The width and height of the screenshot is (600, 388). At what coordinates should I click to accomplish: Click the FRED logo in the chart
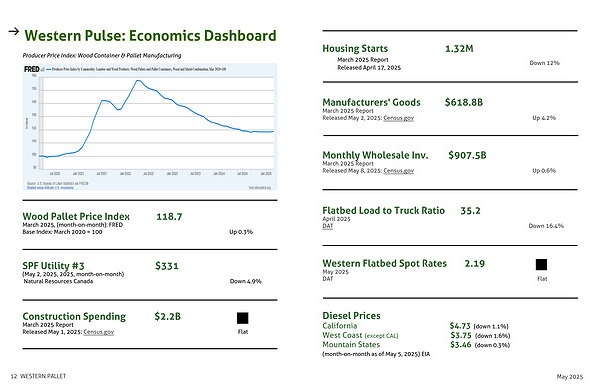click(32, 69)
